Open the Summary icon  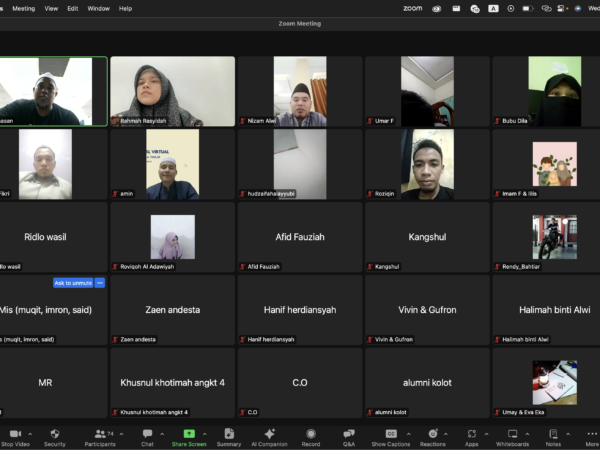[229, 434]
